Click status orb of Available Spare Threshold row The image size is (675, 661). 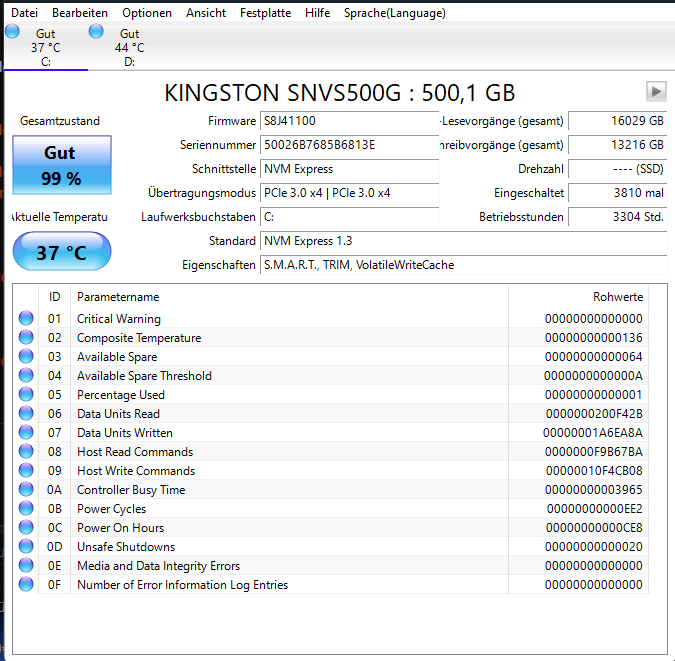click(x=26, y=375)
